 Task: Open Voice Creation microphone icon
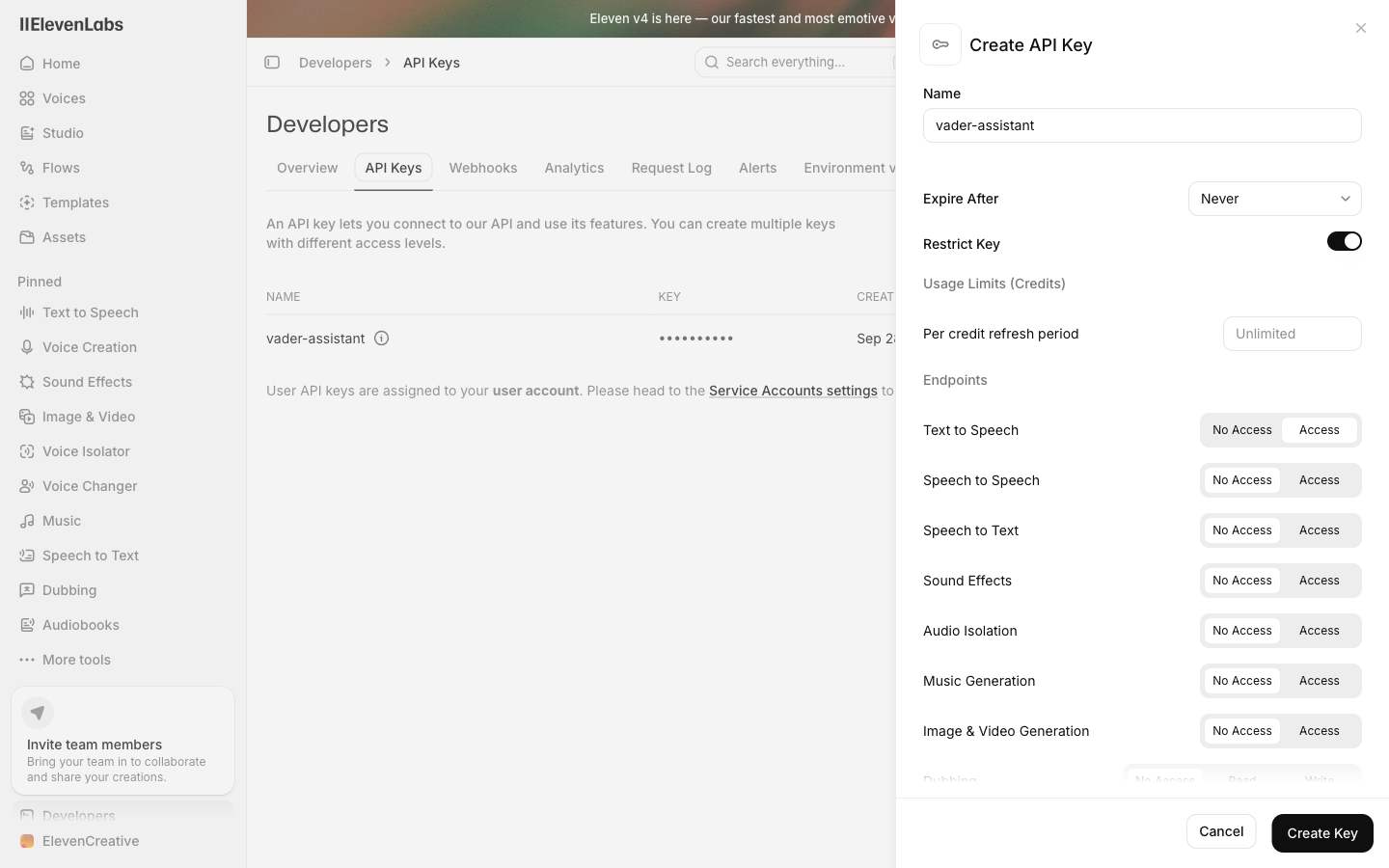click(x=27, y=347)
